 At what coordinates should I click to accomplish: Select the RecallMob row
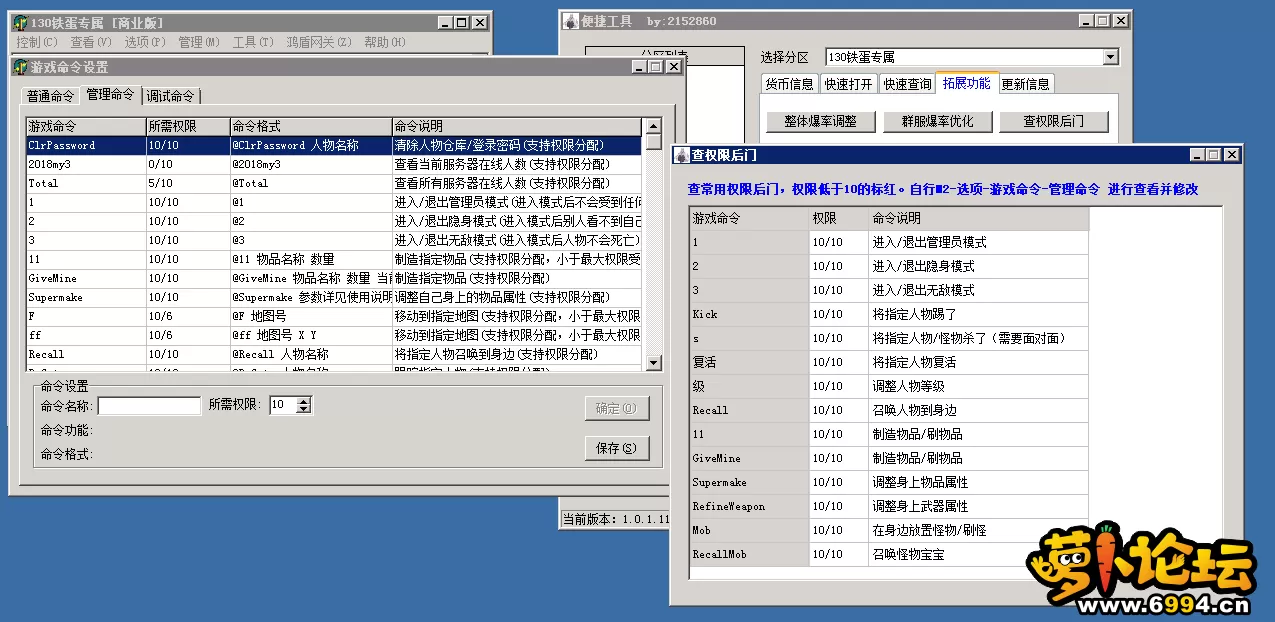point(889,554)
